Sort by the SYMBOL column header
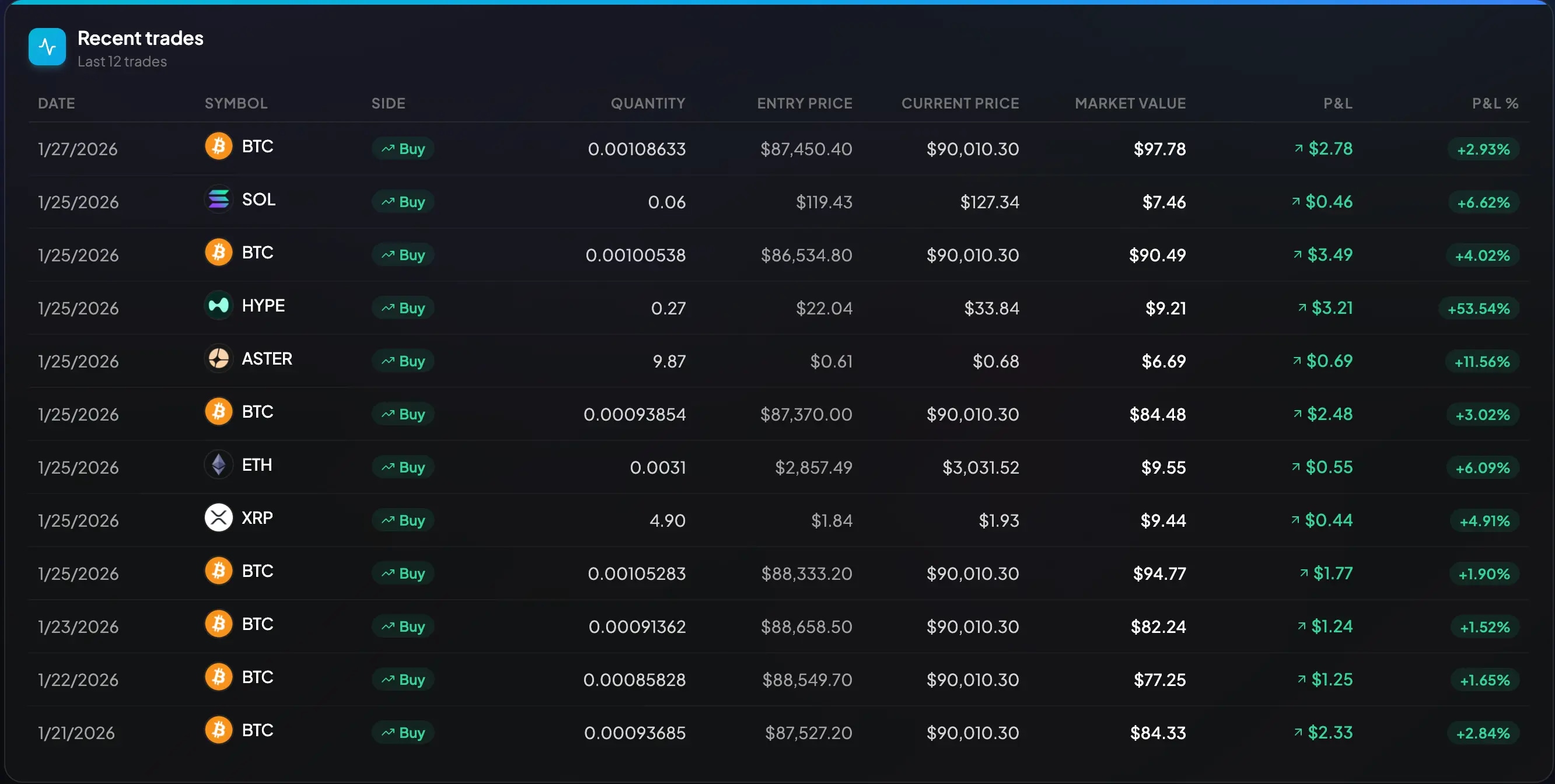The height and width of the screenshot is (784, 1555). click(236, 103)
